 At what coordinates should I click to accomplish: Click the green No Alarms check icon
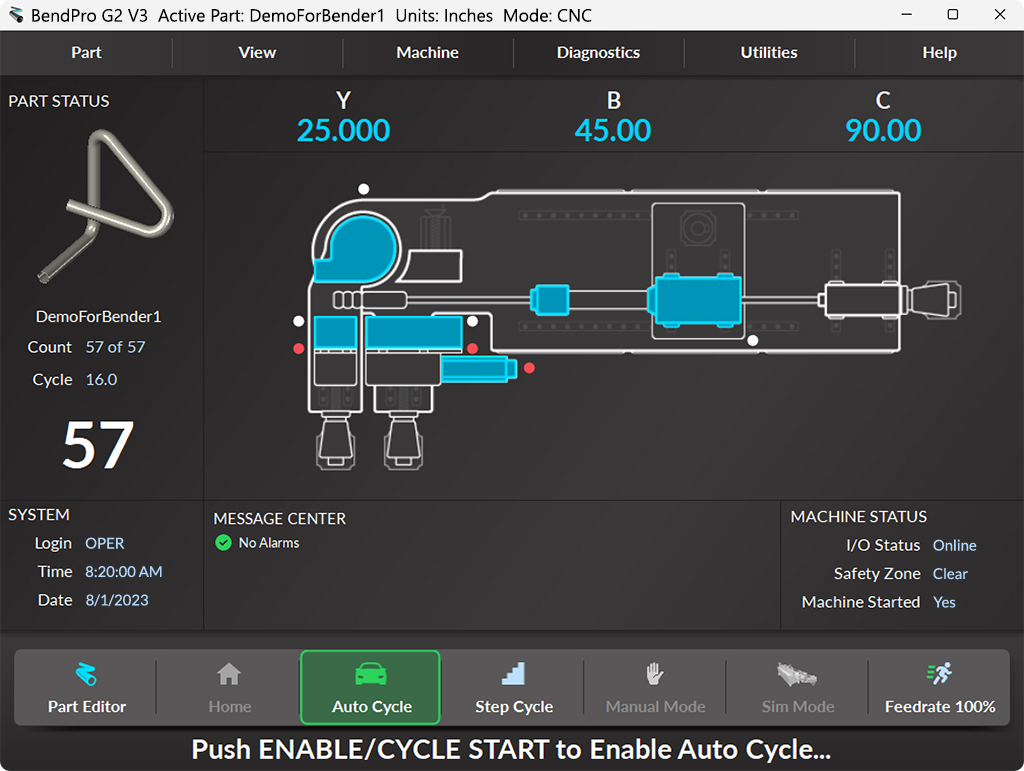pos(223,543)
